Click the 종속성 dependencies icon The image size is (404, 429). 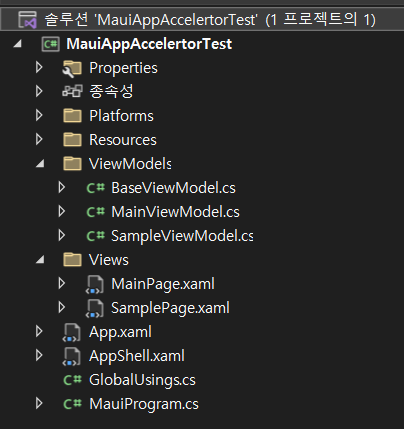coord(72,91)
